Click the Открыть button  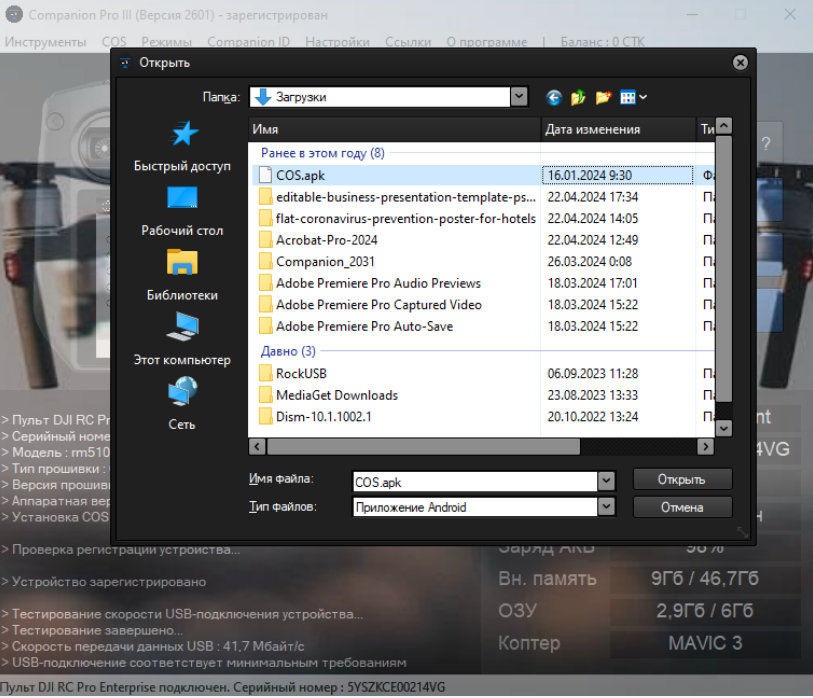pos(682,479)
